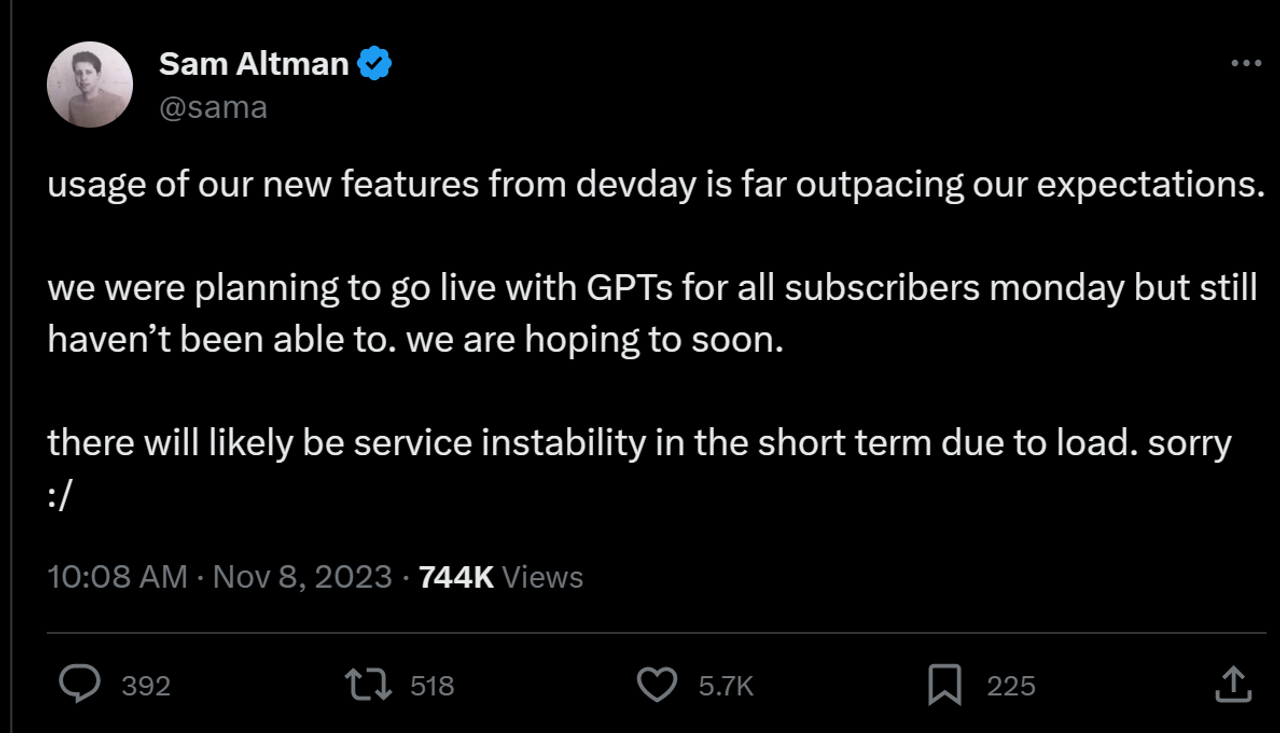Viewport: 1280px width, 733px height.
Task: Click the @sama handle
Action: tap(213, 107)
